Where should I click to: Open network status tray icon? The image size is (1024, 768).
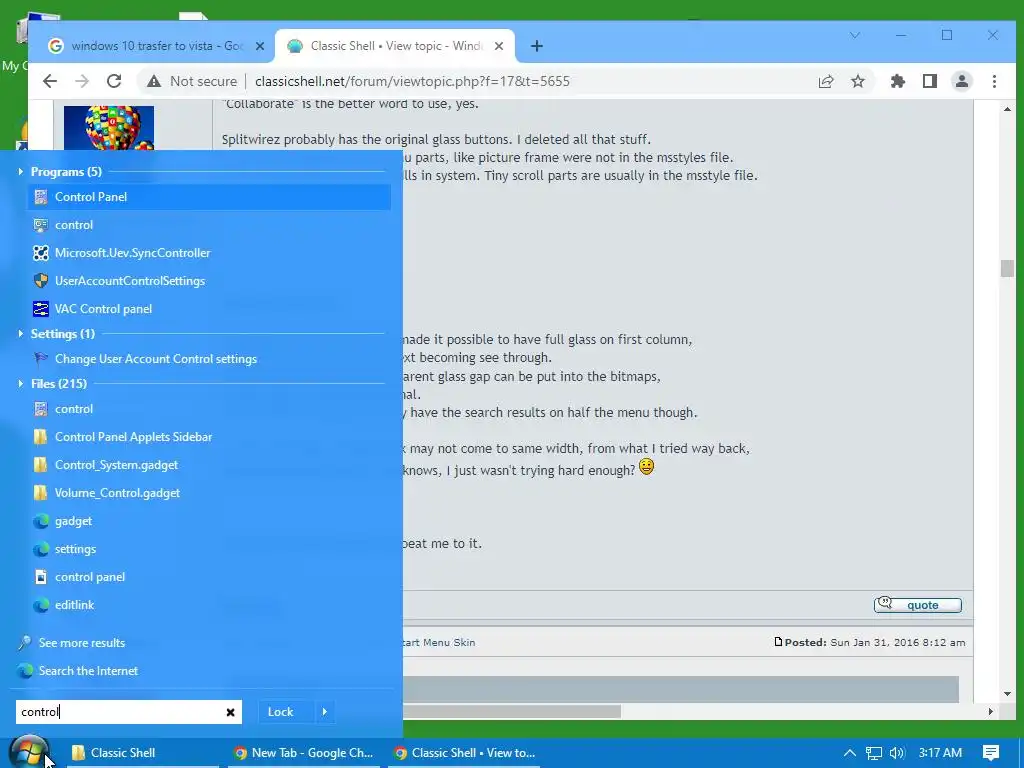(x=874, y=753)
